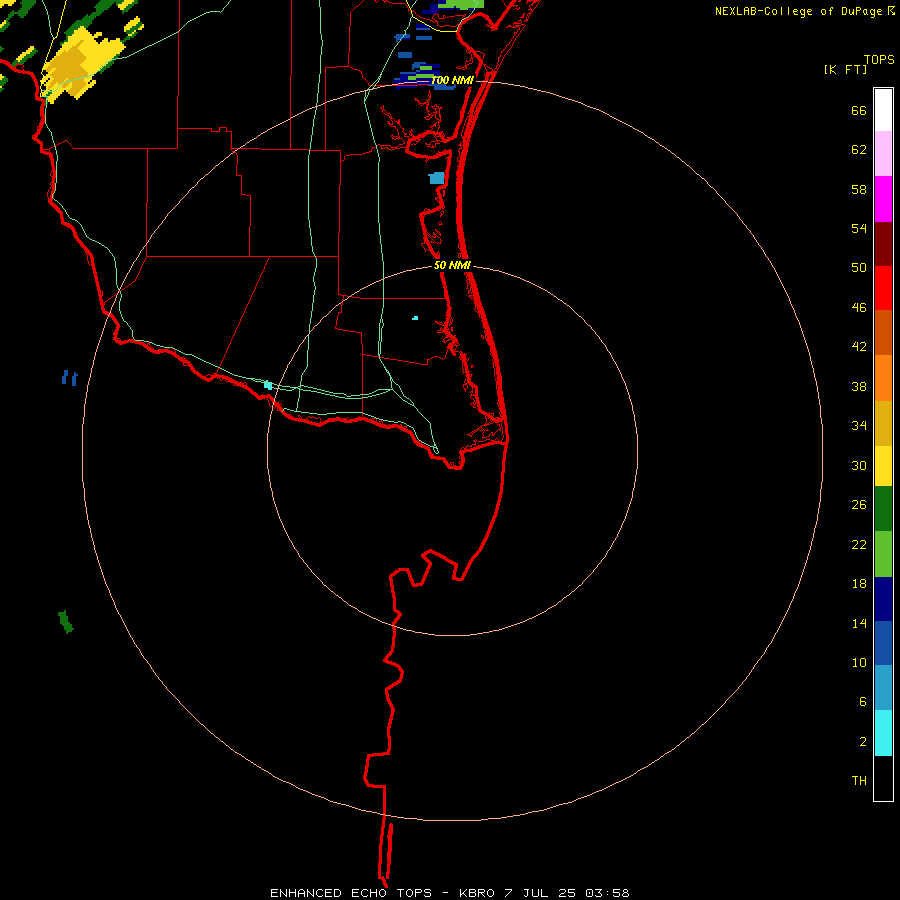Click the navy blue legend swatch
This screenshot has height=900, width=900.
(x=883, y=599)
